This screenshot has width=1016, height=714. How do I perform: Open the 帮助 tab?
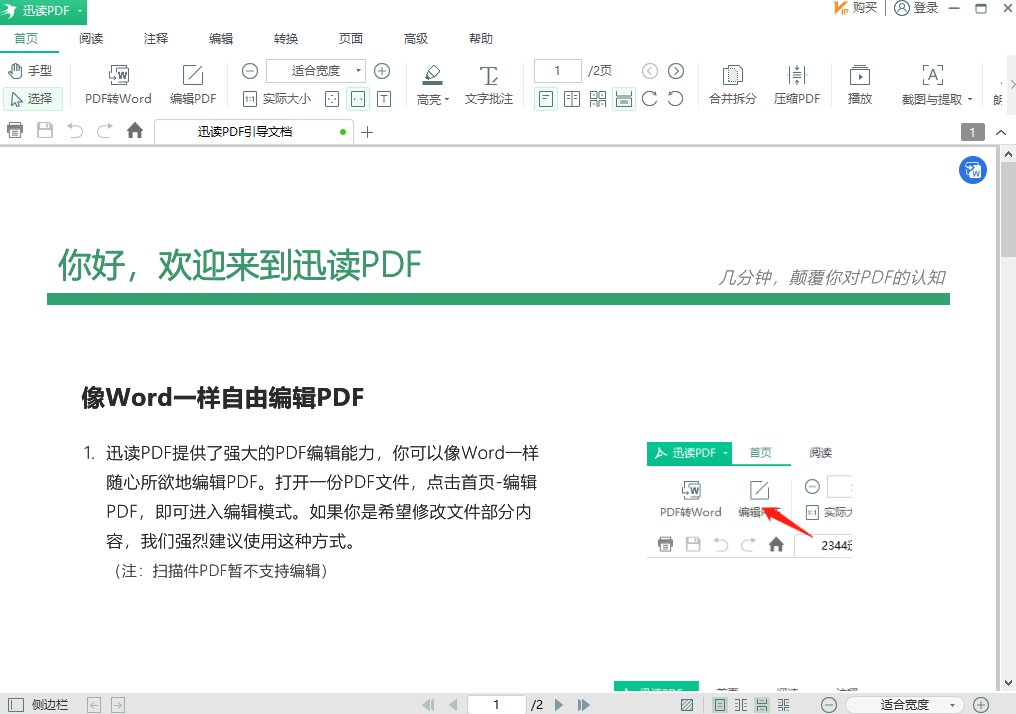coord(481,39)
